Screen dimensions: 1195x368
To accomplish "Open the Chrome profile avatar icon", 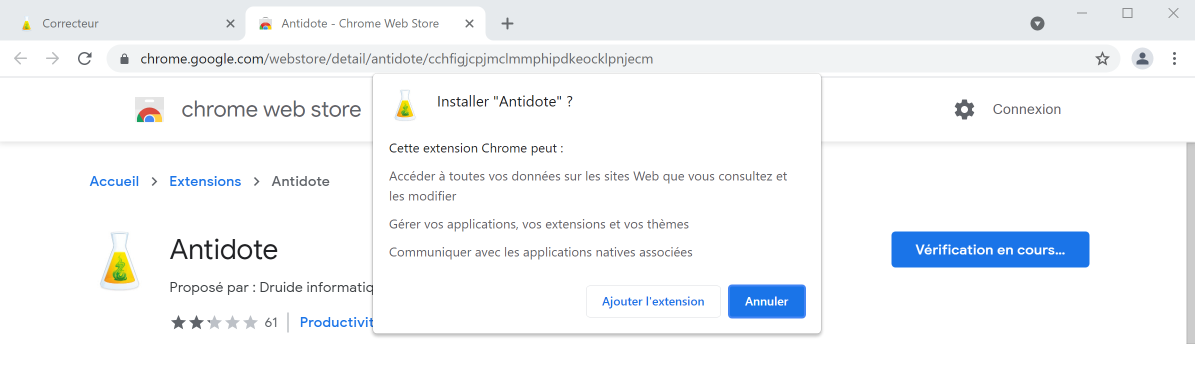I will [x=1142, y=59].
